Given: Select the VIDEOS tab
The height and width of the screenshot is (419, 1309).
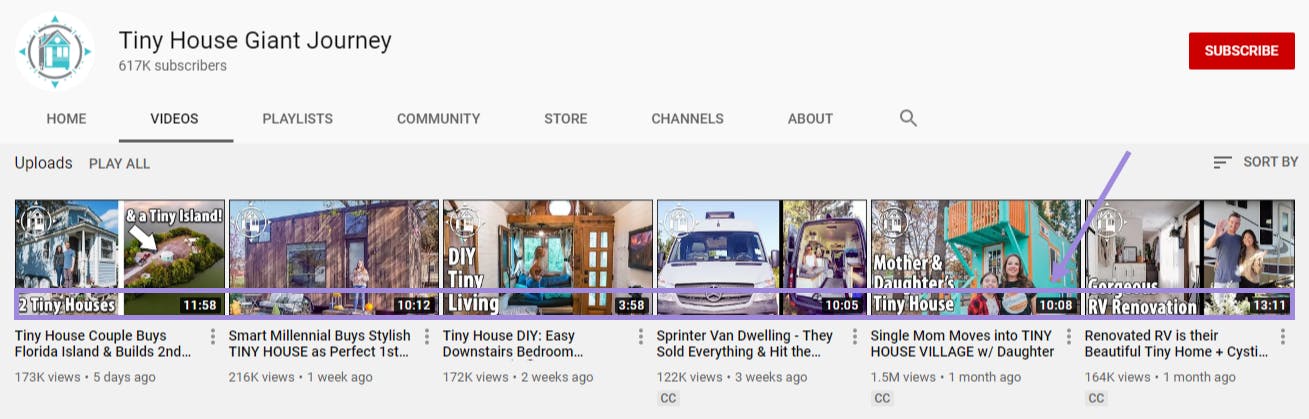Looking at the screenshot, I should 175,118.
